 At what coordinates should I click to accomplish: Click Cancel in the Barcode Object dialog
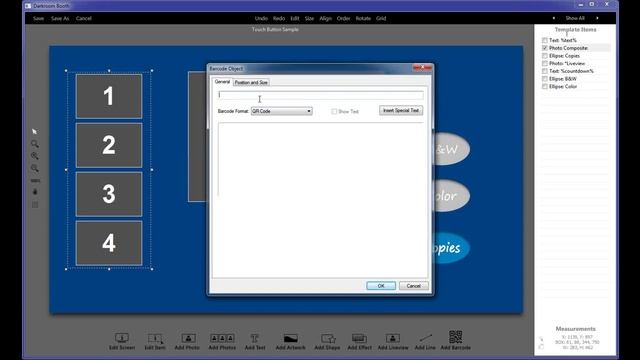click(413, 286)
